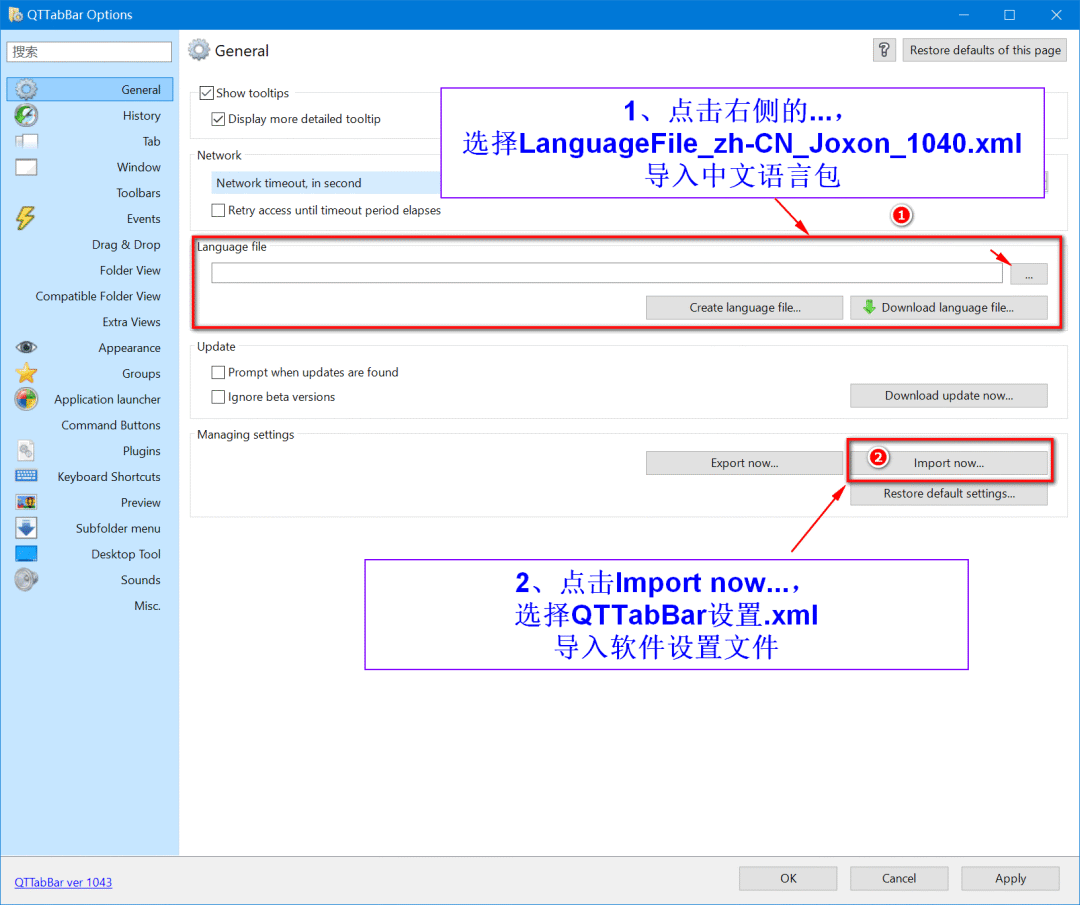Screen dimensions: 1080x905
Task: Click the Plugins icon in sidebar
Action: click(26, 450)
